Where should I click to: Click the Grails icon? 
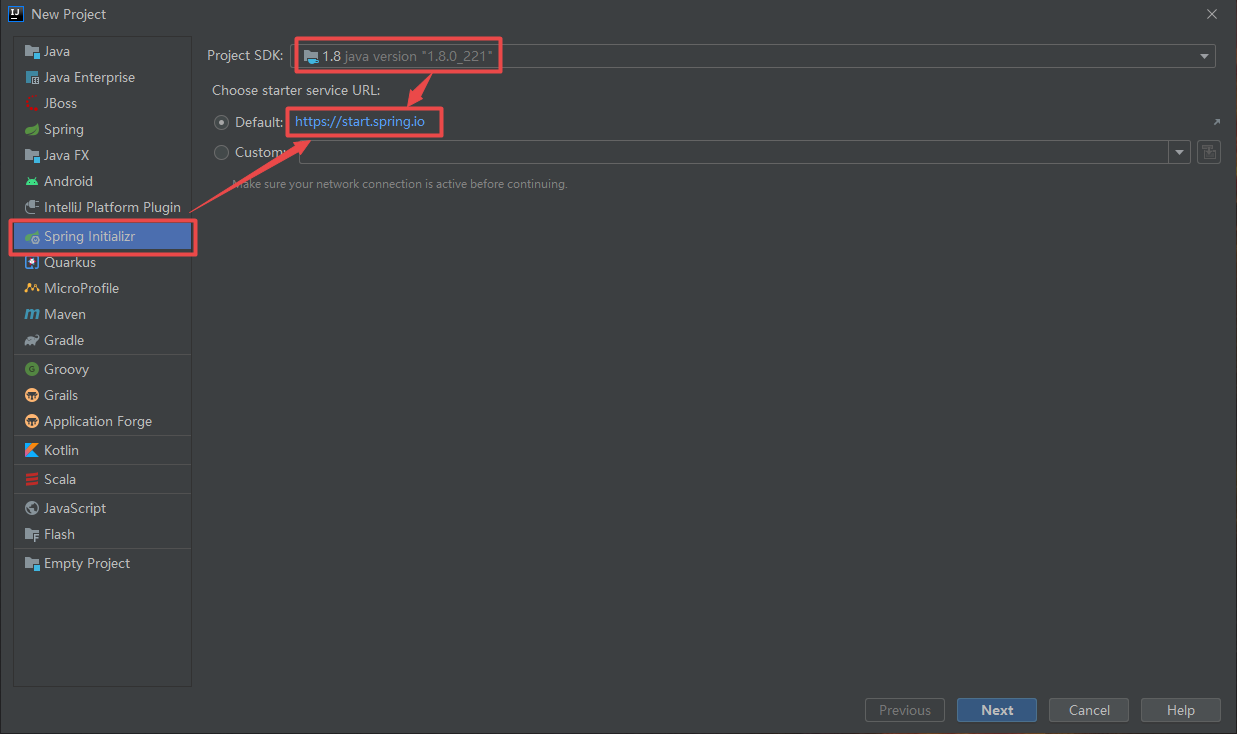pos(32,395)
